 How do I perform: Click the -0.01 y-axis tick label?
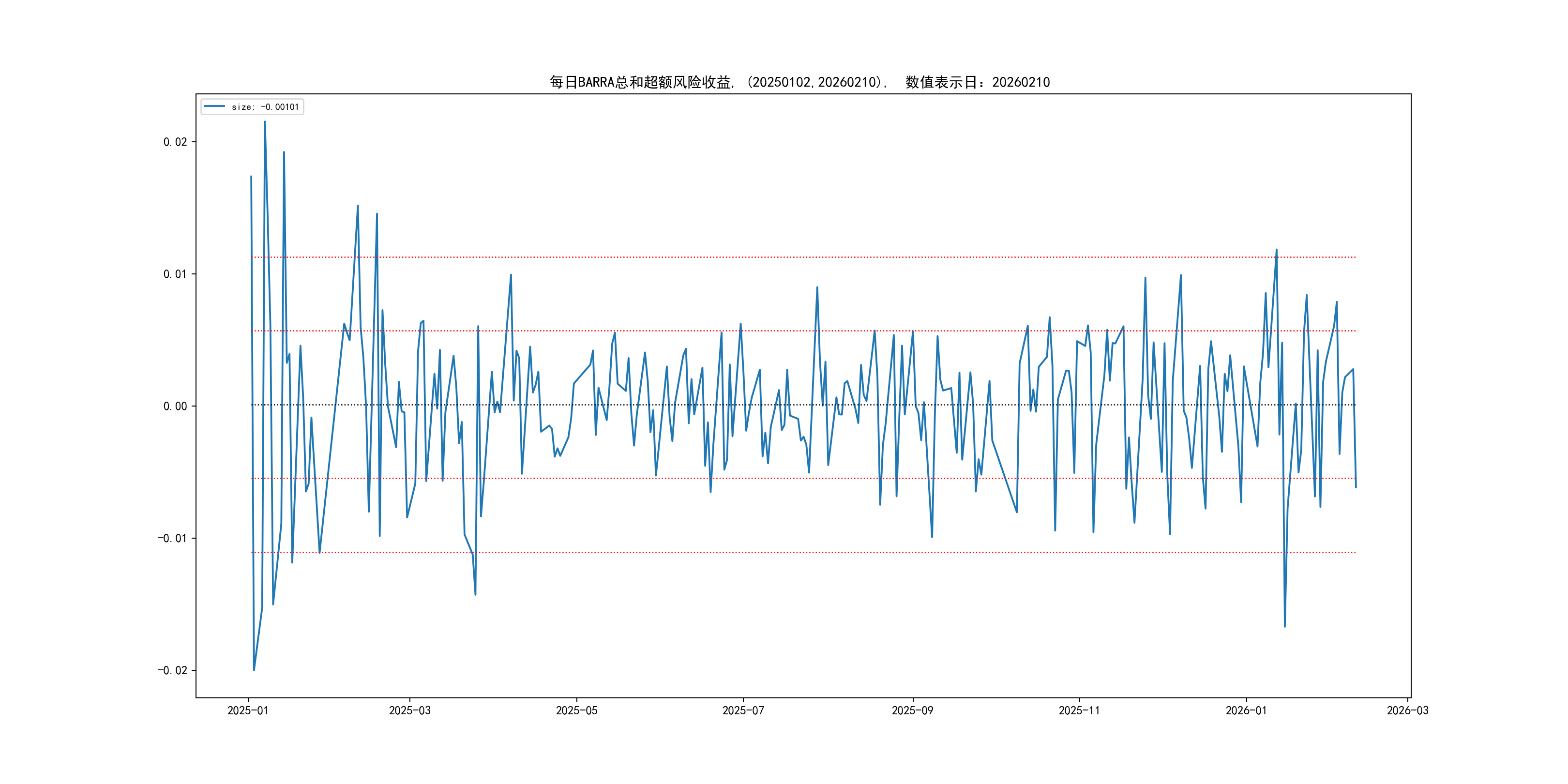coord(172,538)
